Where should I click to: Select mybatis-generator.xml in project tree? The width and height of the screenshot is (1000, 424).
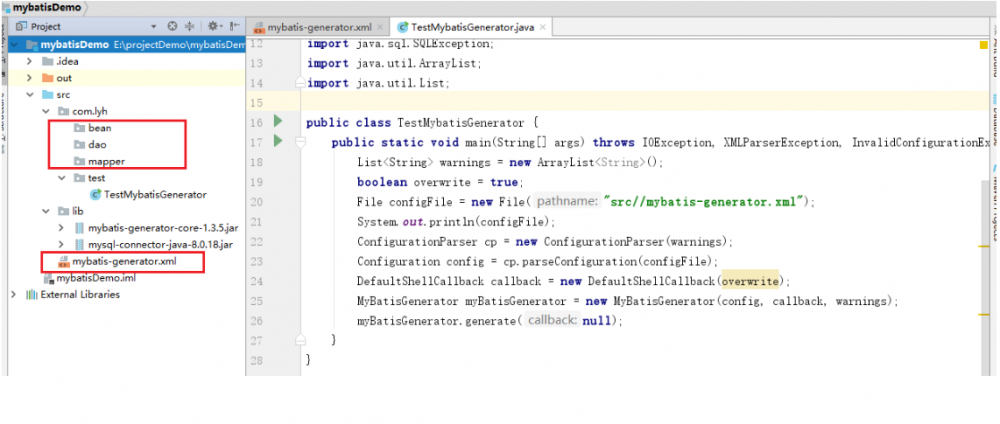coord(124,261)
